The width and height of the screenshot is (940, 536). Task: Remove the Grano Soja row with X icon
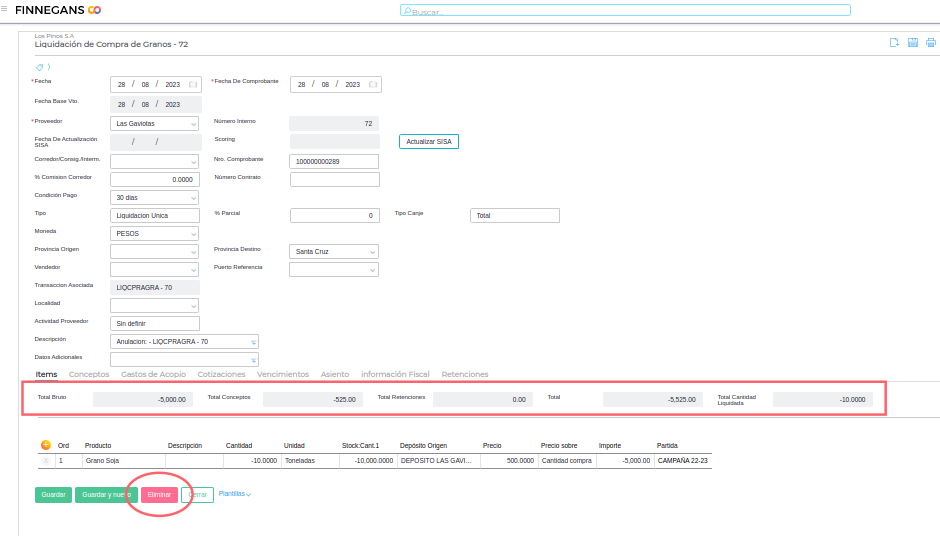coord(45,461)
